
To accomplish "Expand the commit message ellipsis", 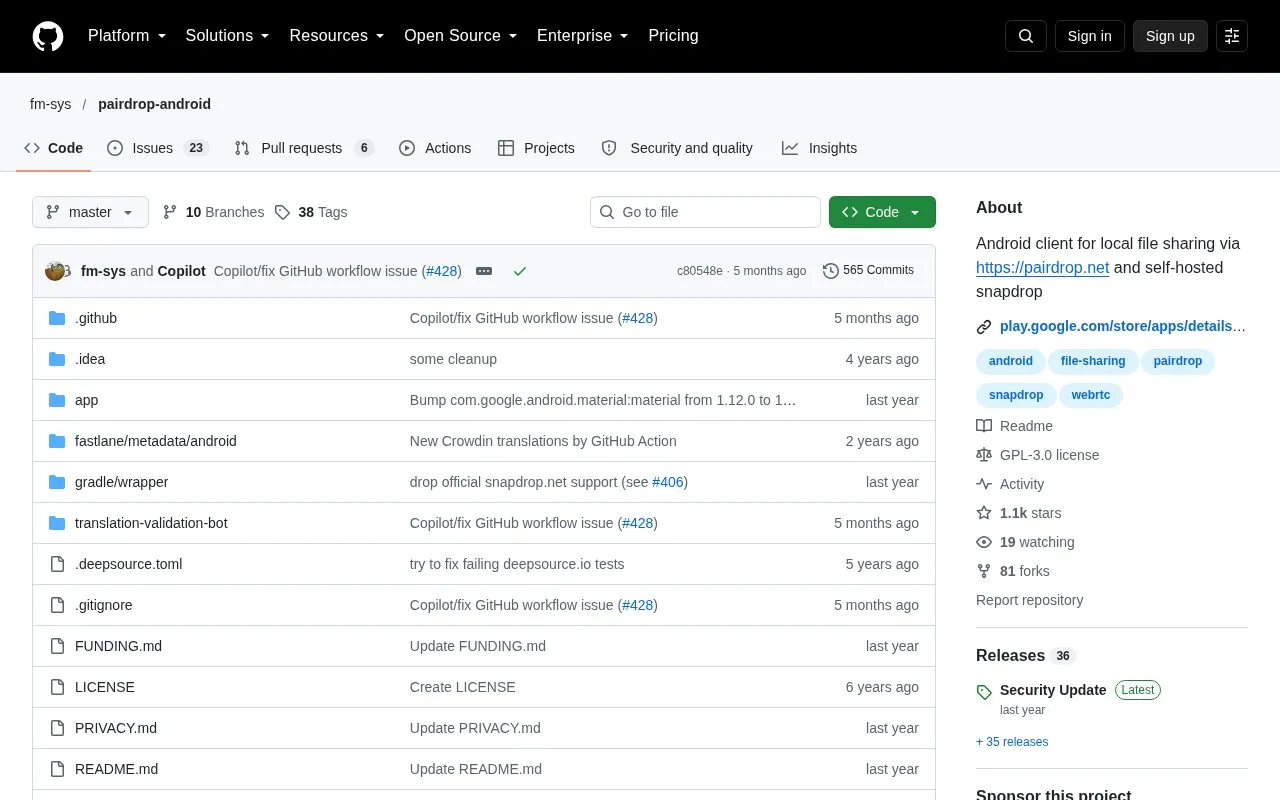I will click(484, 271).
